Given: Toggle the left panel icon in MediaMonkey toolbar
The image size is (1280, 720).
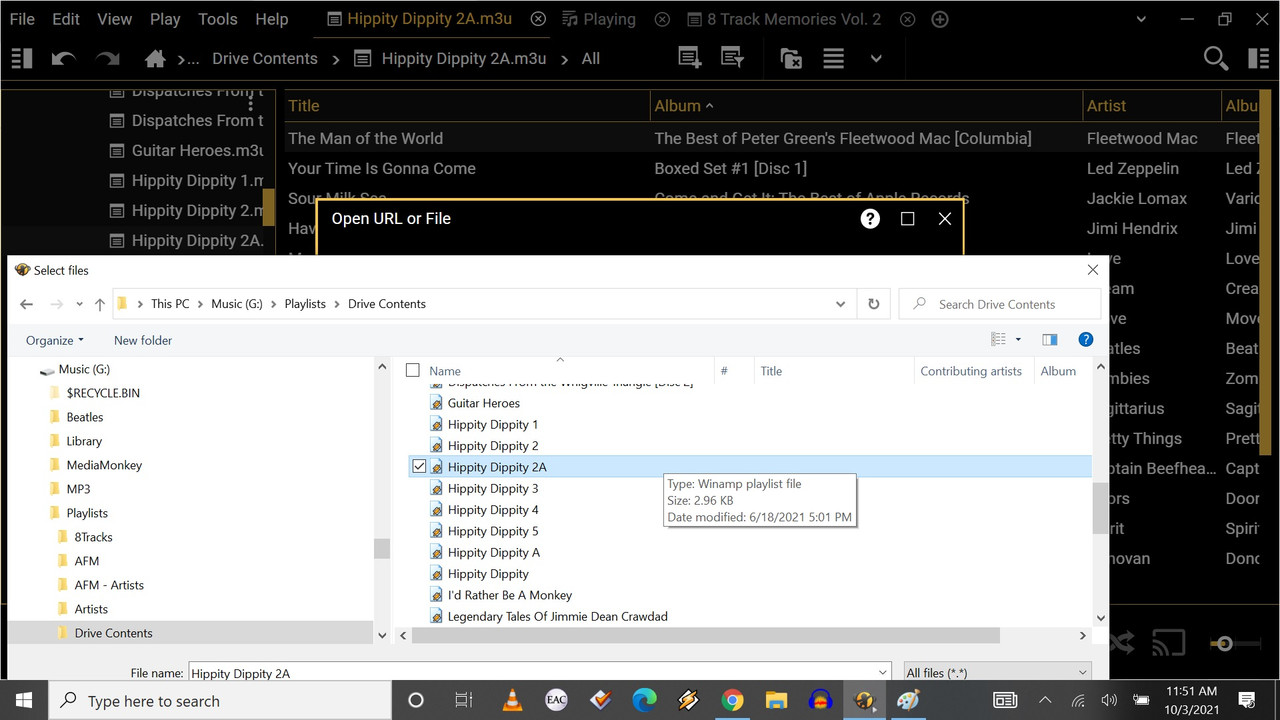Looking at the screenshot, I should pyautogui.click(x=22, y=59).
